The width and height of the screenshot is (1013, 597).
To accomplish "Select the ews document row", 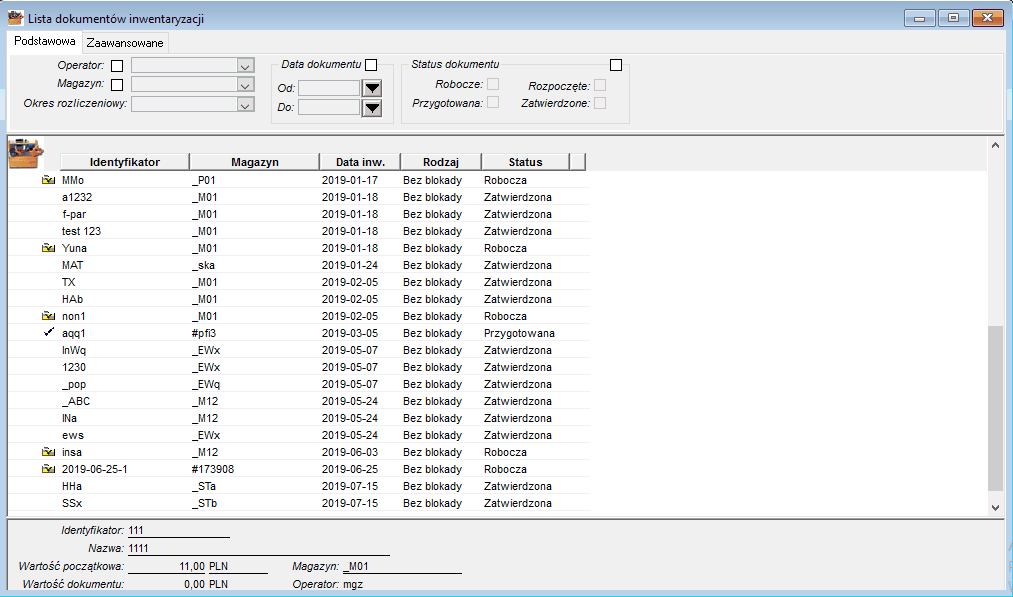I will click(299, 435).
